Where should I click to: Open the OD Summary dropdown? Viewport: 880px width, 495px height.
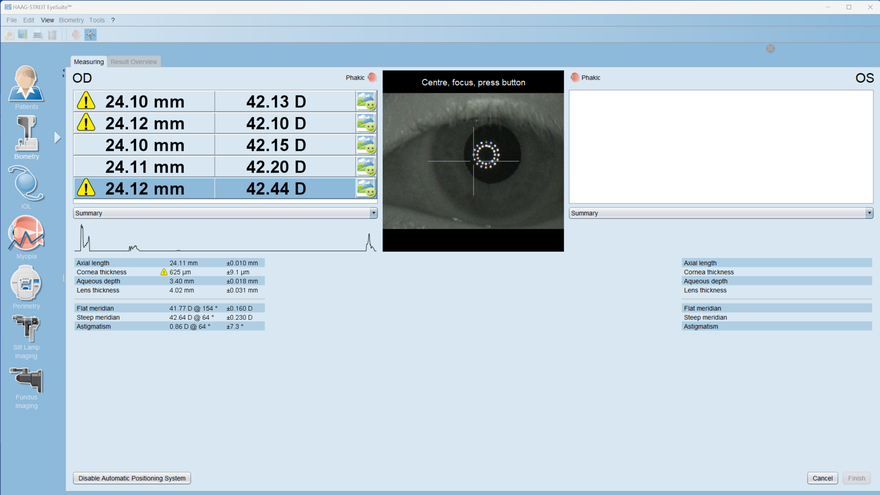pyautogui.click(x=225, y=213)
